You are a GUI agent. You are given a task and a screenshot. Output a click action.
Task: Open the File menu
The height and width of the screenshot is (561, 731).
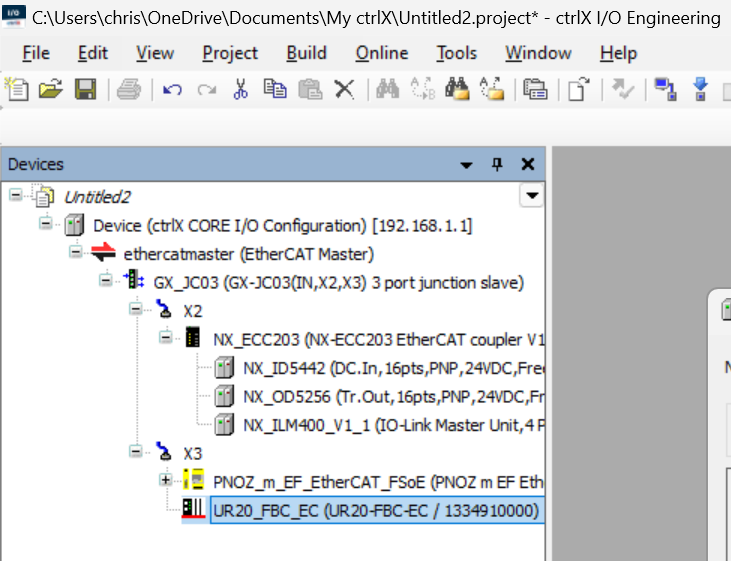(36, 53)
